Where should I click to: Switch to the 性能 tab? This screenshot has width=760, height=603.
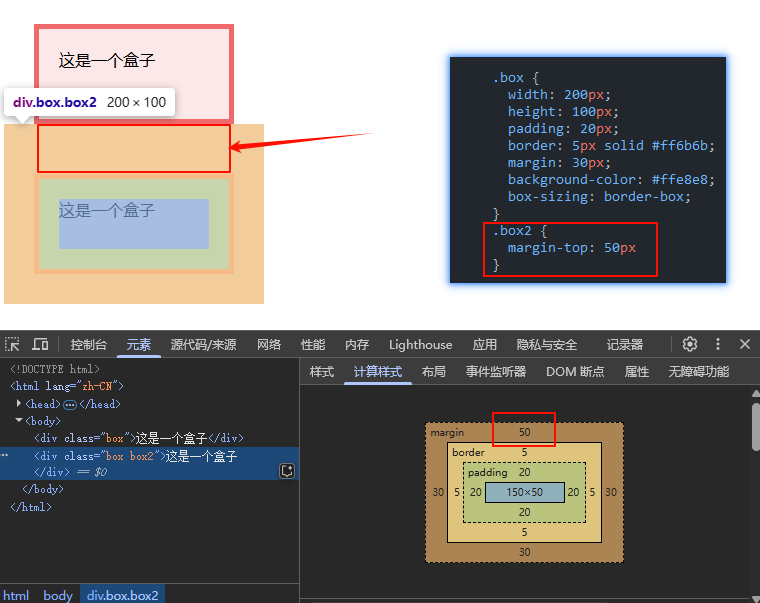pos(313,345)
